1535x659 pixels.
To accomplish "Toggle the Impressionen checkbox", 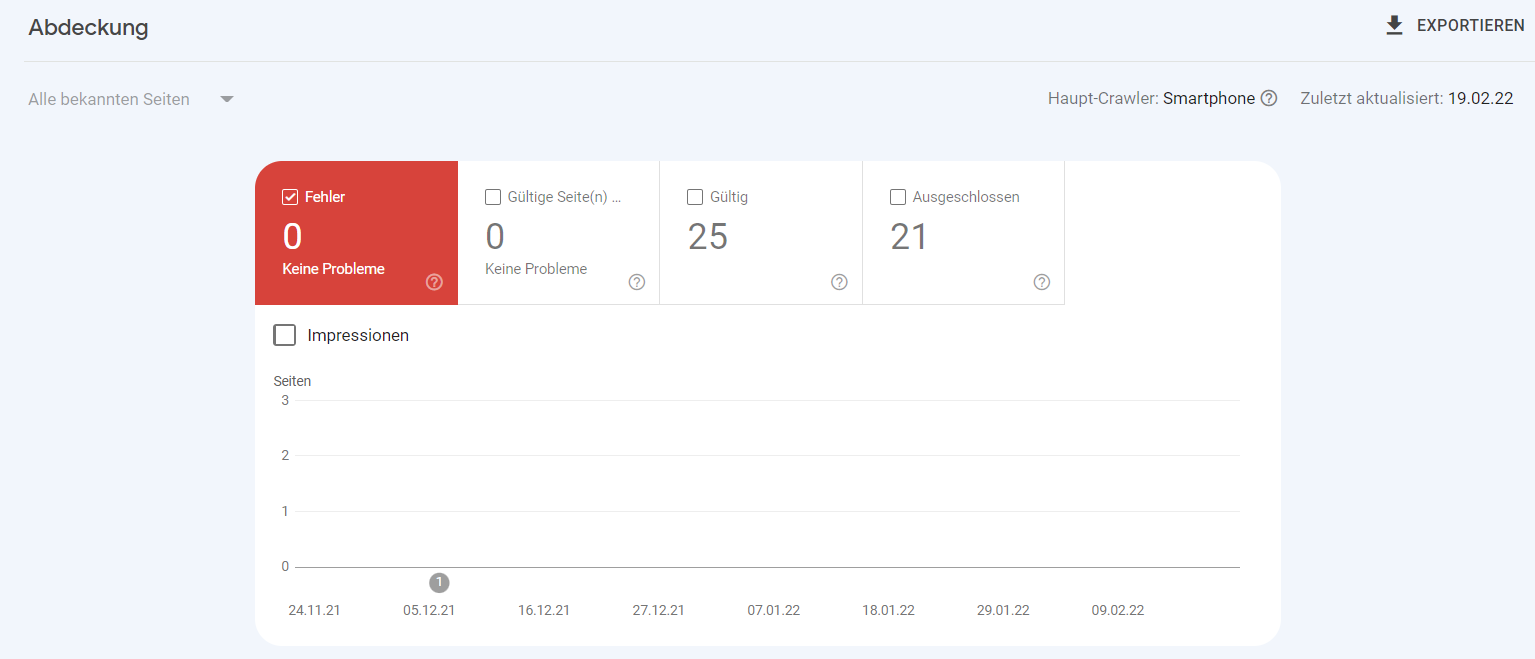I will tap(284, 334).
